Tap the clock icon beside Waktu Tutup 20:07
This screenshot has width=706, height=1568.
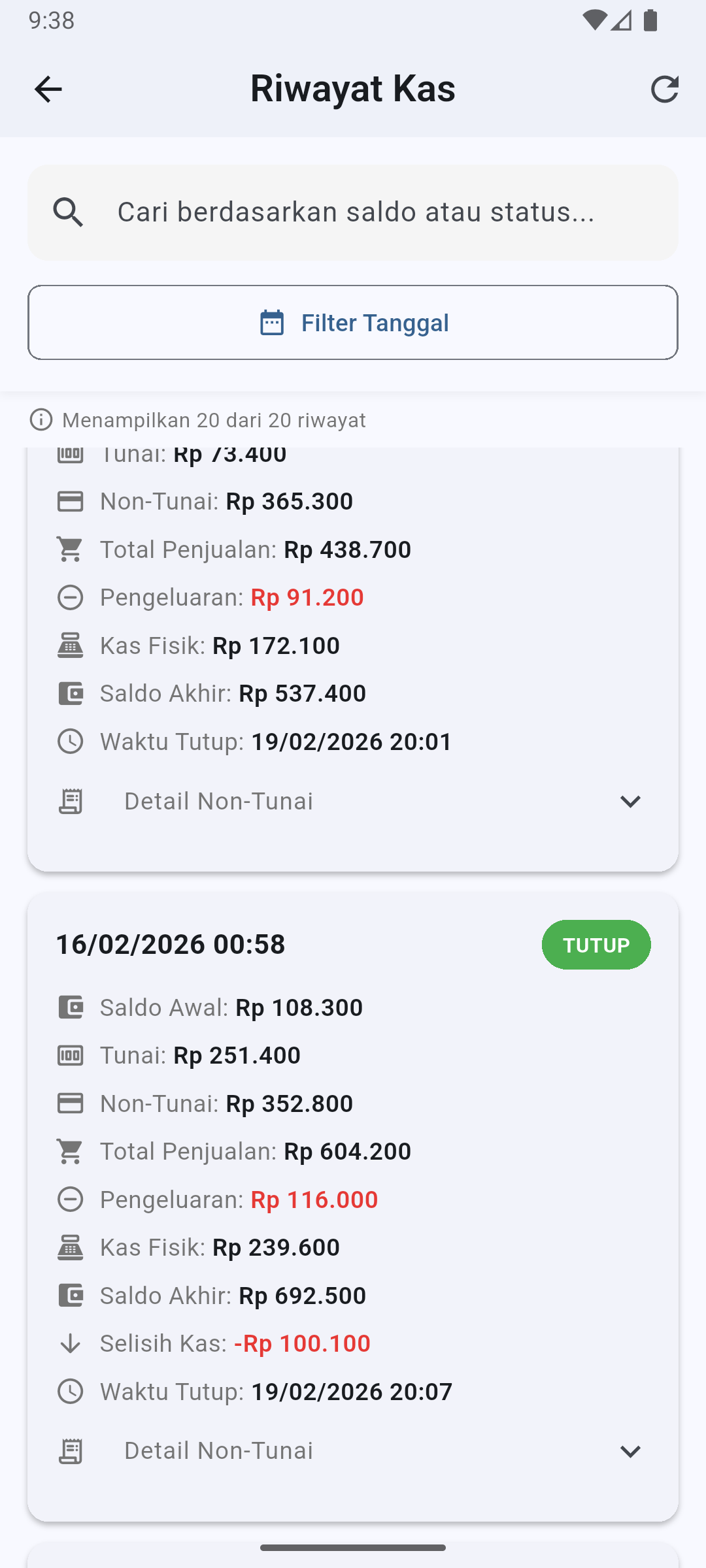click(70, 1392)
